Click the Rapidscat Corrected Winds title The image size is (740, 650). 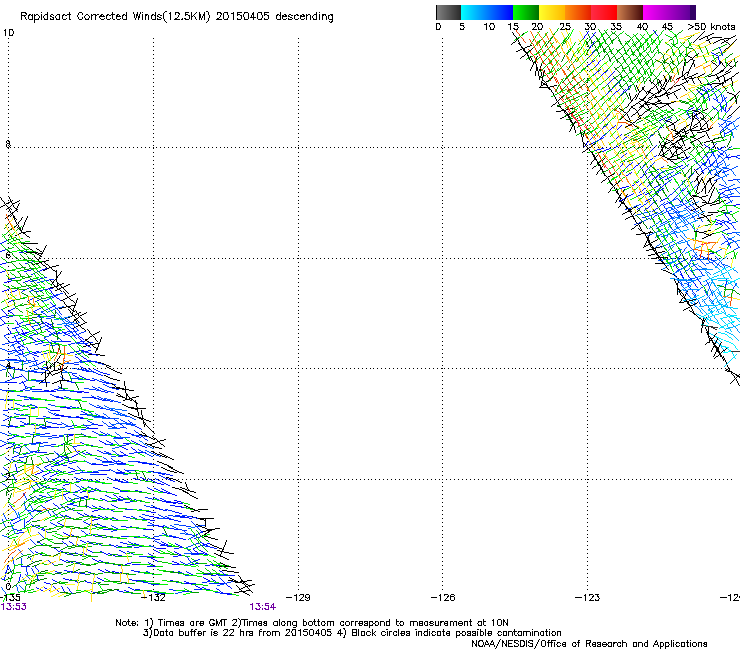[x=177, y=17]
